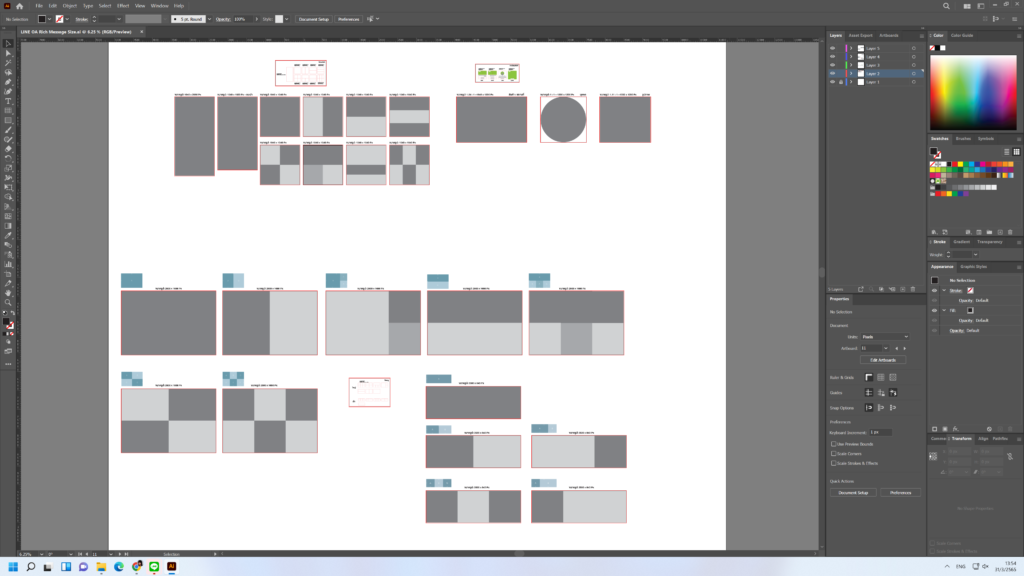1024x576 pixels.
Task: Activate the Rectangle tool
Action: click(7, 120)
